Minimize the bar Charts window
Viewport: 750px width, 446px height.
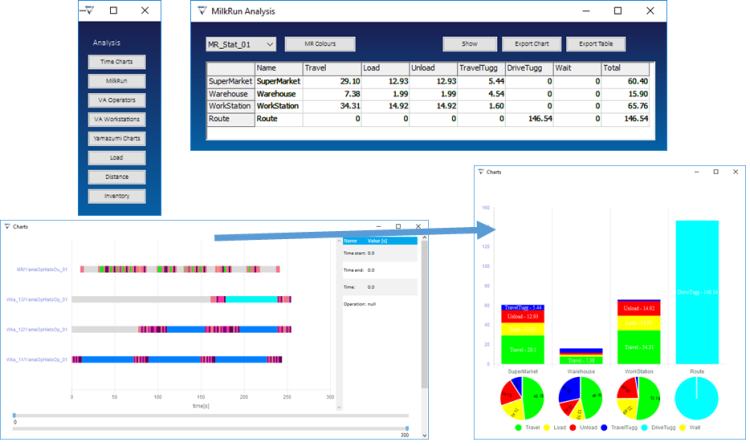696,172
